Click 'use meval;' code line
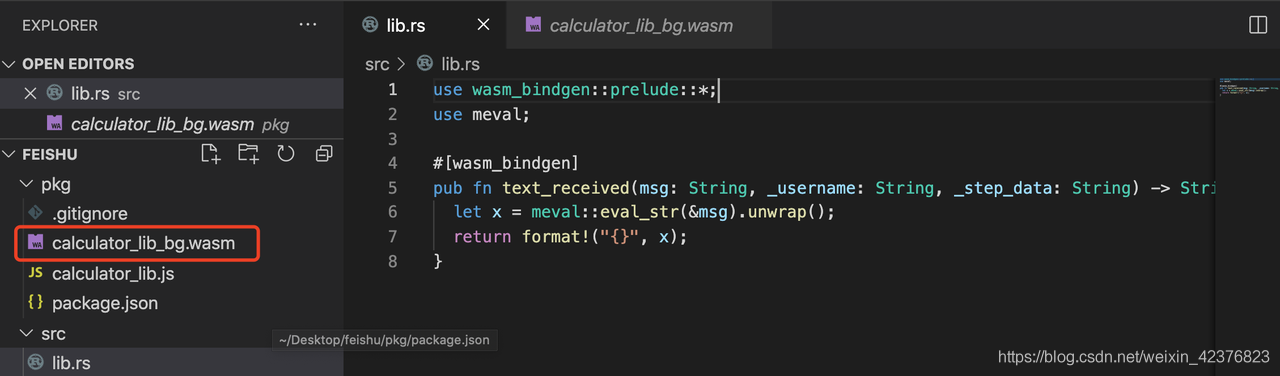 click(481, 114)
